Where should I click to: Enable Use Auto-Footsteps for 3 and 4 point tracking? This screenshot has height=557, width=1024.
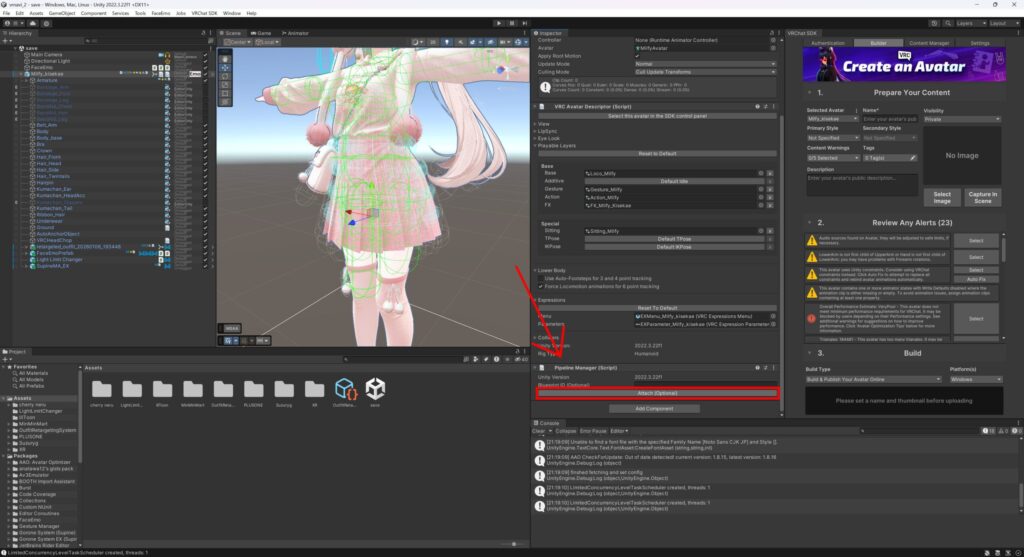point(541,277)
